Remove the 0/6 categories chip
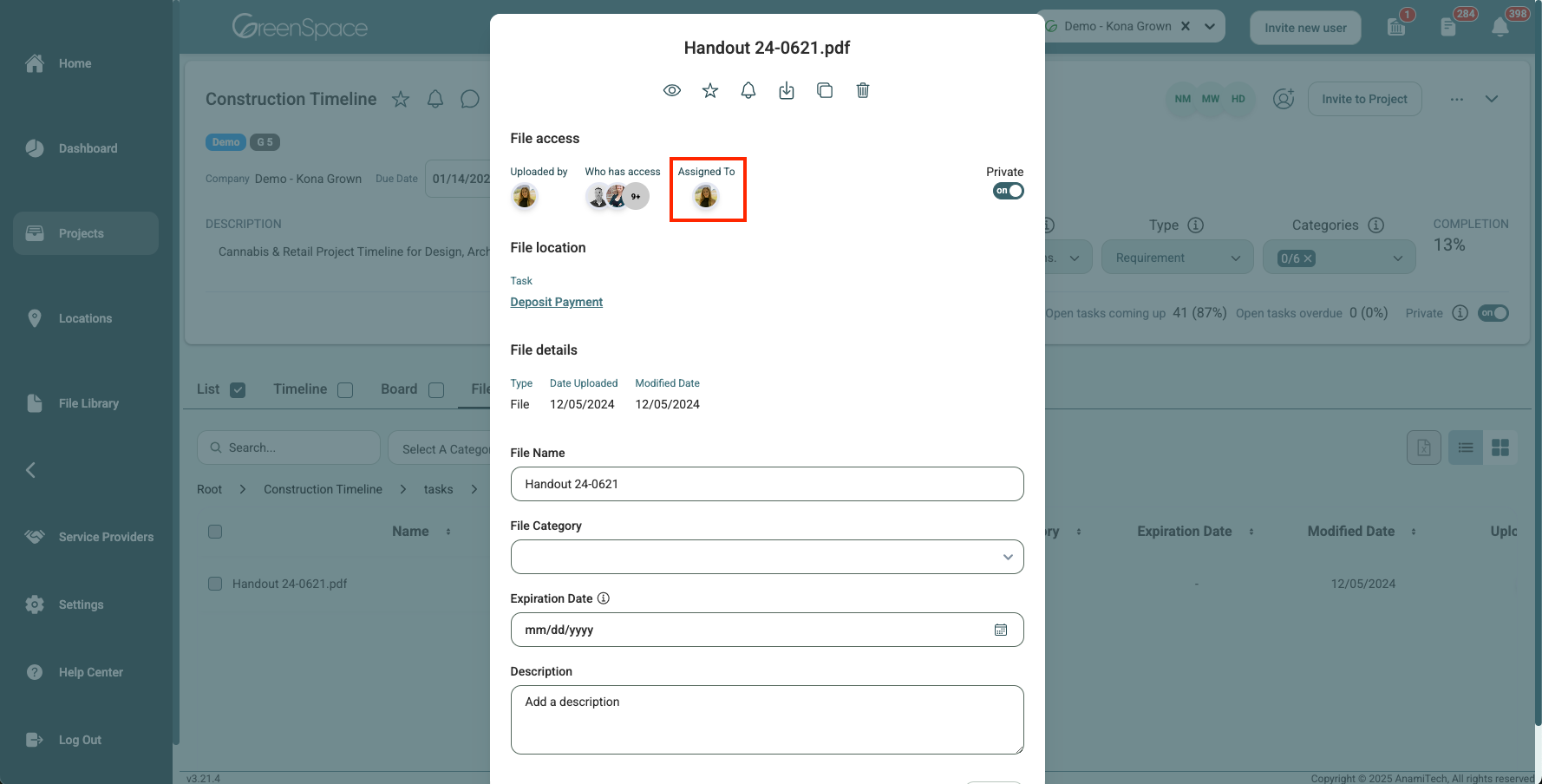The width and height of the screenshot is (1542, 784). 1309,258
